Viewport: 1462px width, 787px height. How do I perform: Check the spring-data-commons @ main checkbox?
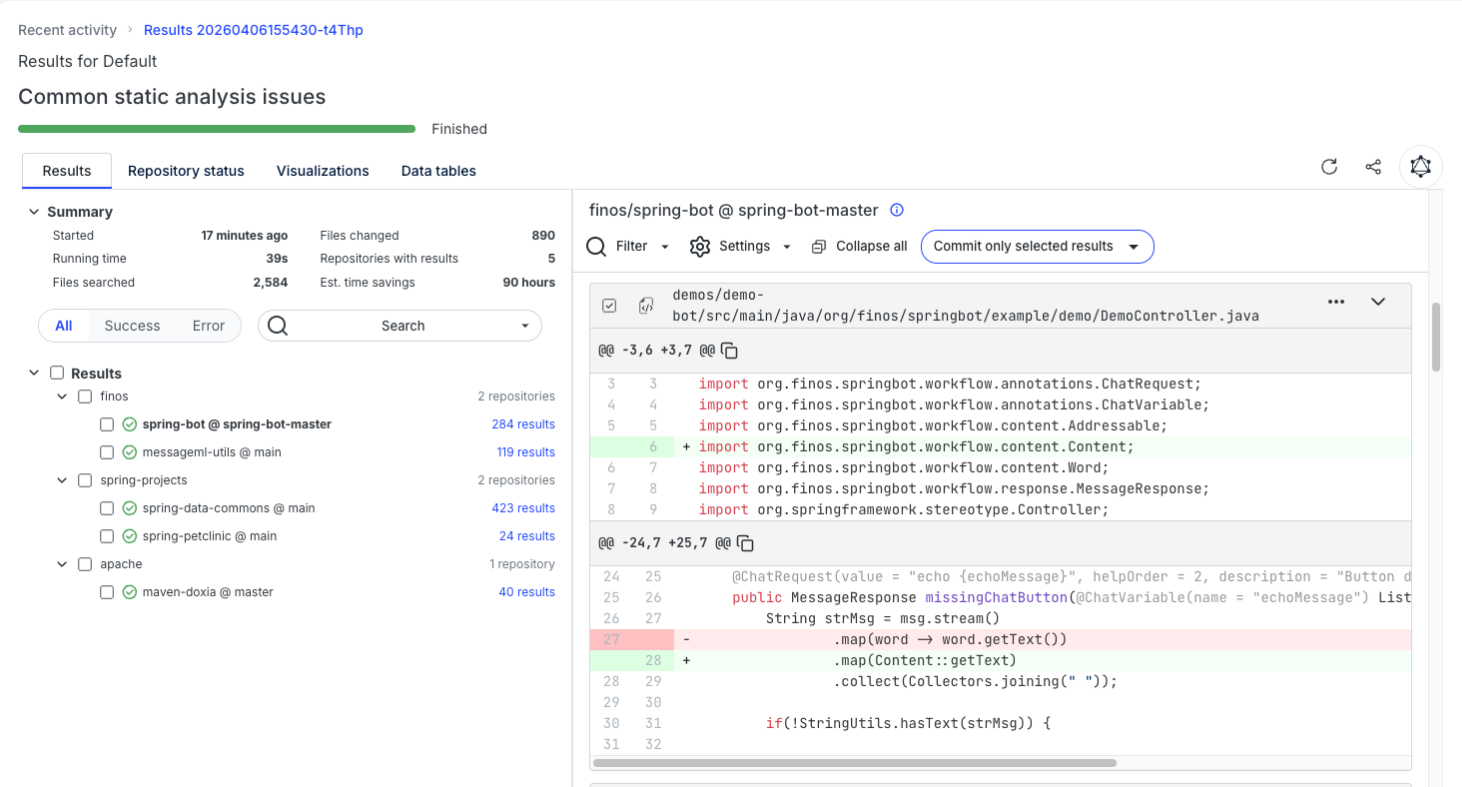107,508
